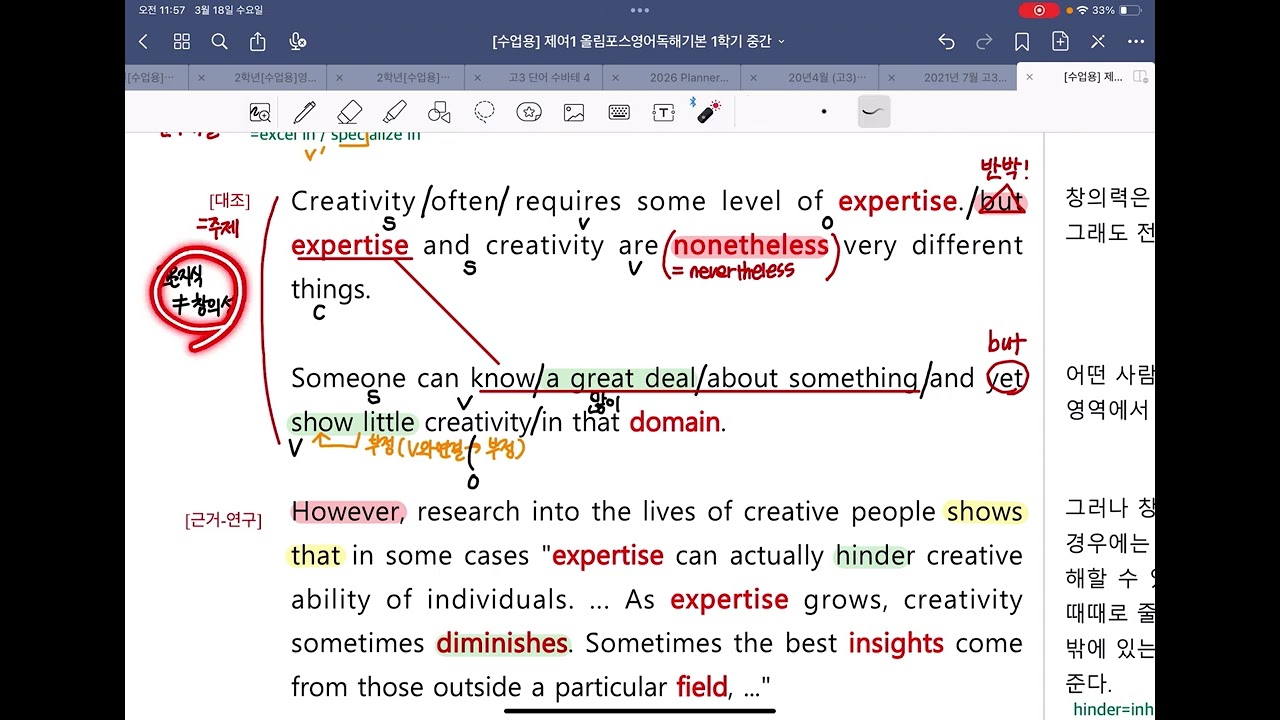Screen dimensions: 1280x720
Task: Tap the yellow-highlighted word 'shows'
Action: [x=985, y=512]
